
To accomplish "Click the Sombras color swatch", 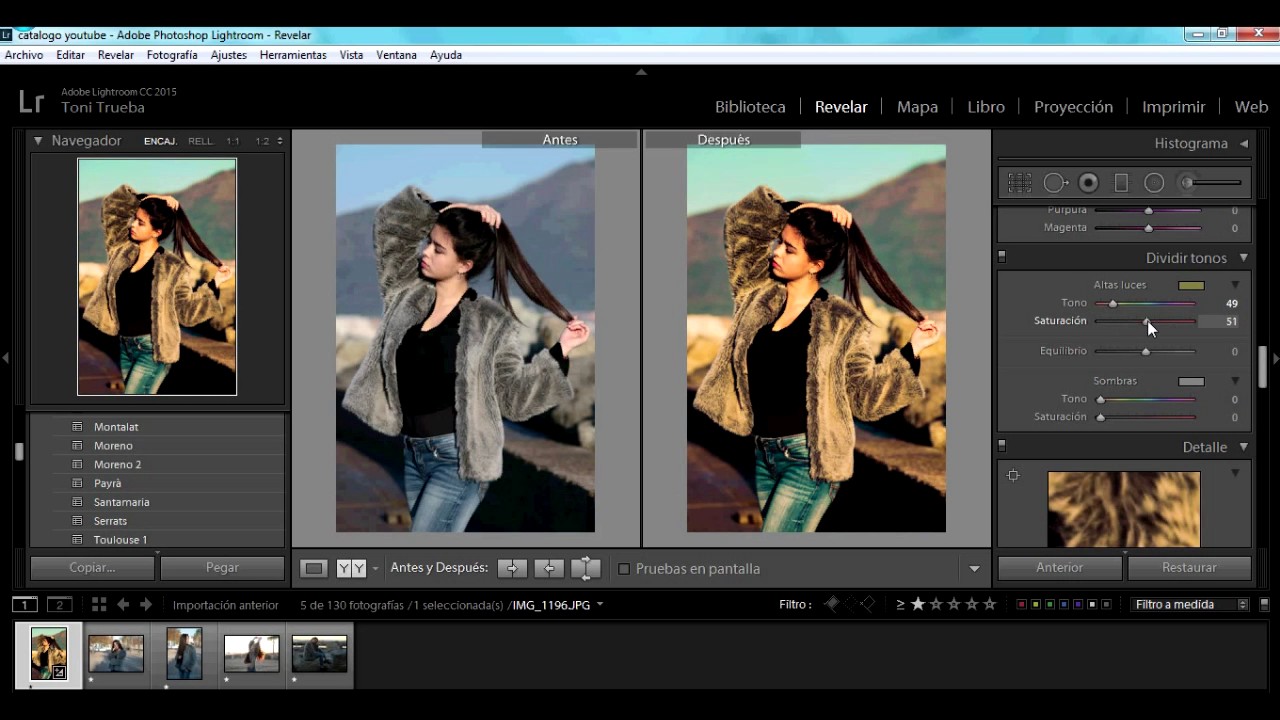I will (1191, 381).
